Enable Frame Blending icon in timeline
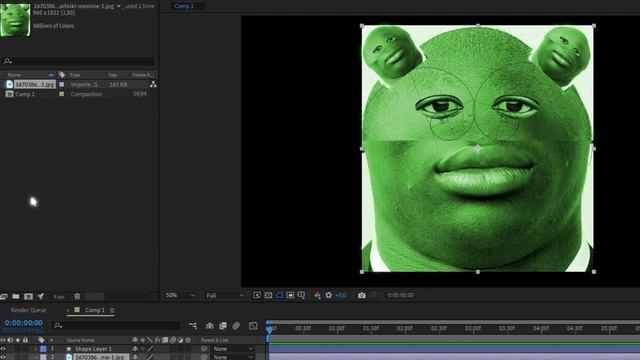 pyautogui.click(x=223, y=325)
